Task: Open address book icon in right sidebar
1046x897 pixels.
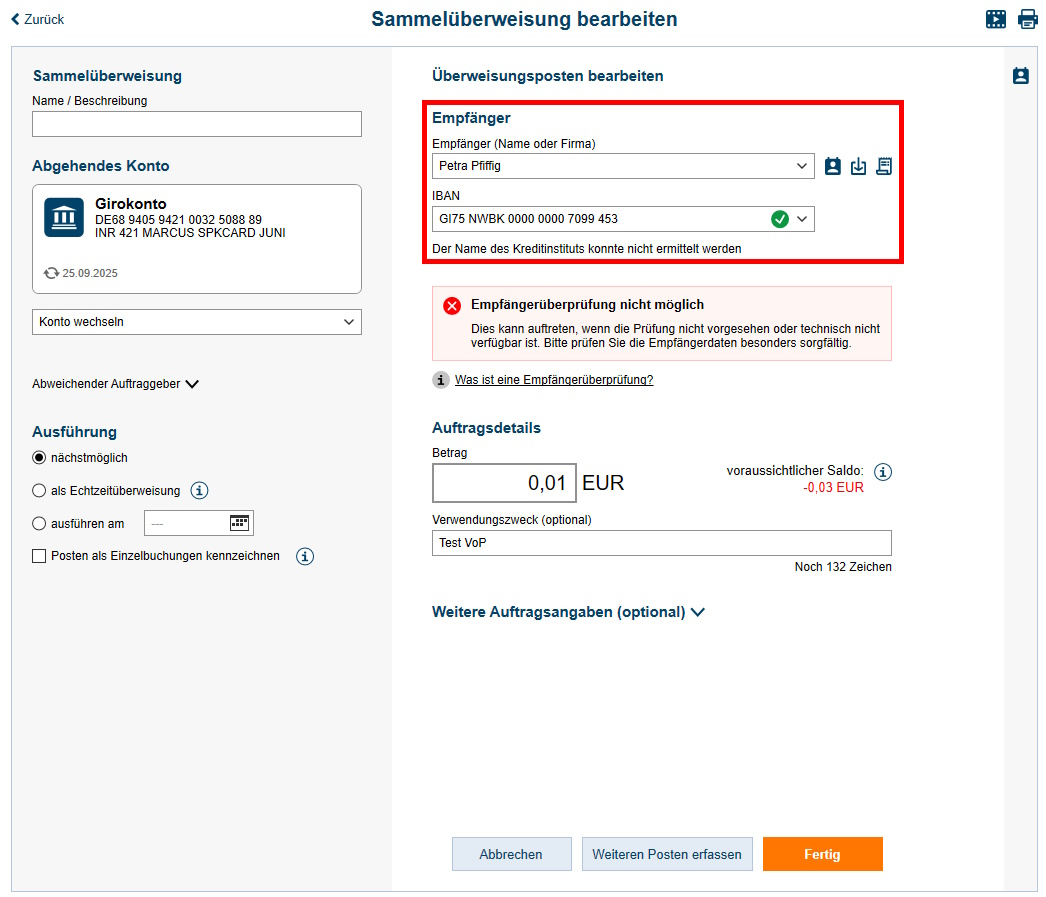Action: tap(1020, 76)
